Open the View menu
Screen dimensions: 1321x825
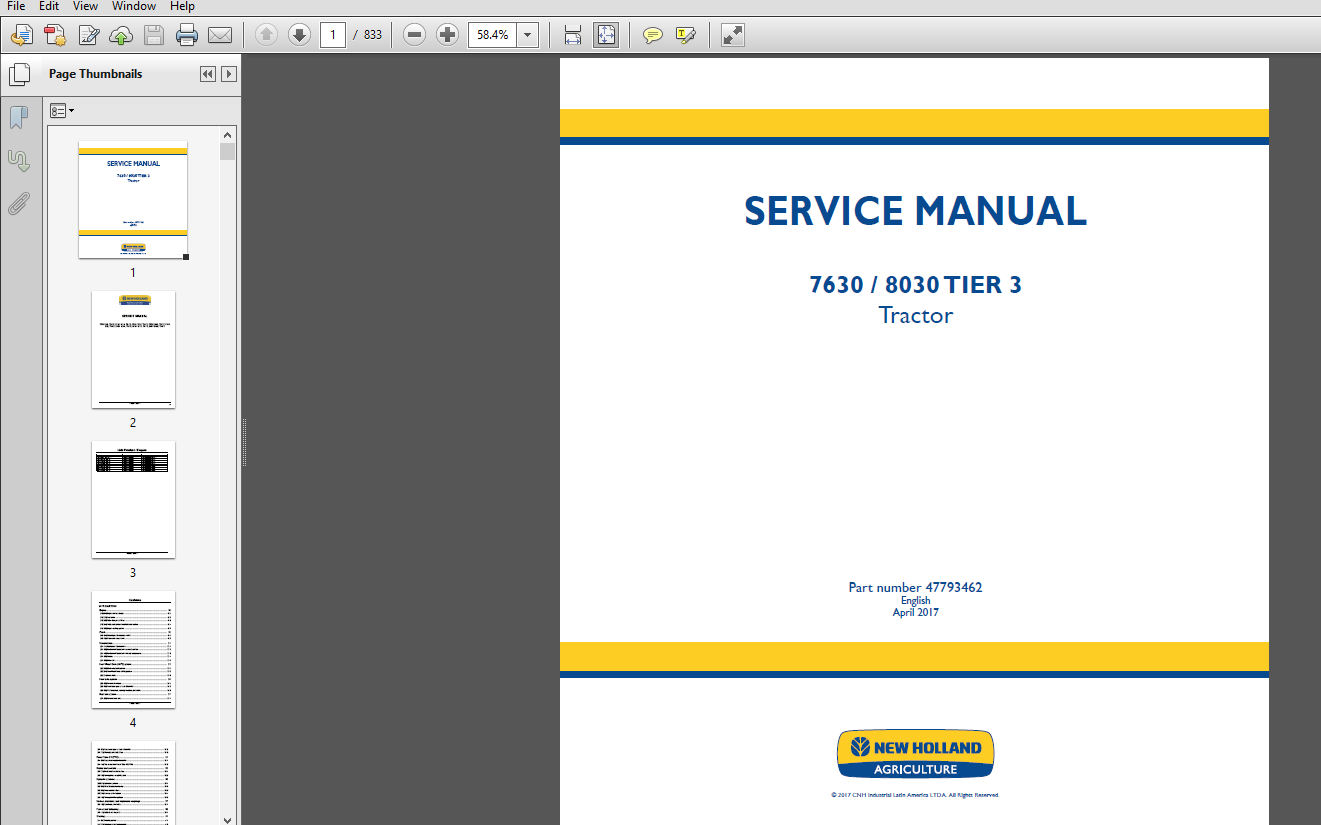pyautogui.click(x=84, y=6)
